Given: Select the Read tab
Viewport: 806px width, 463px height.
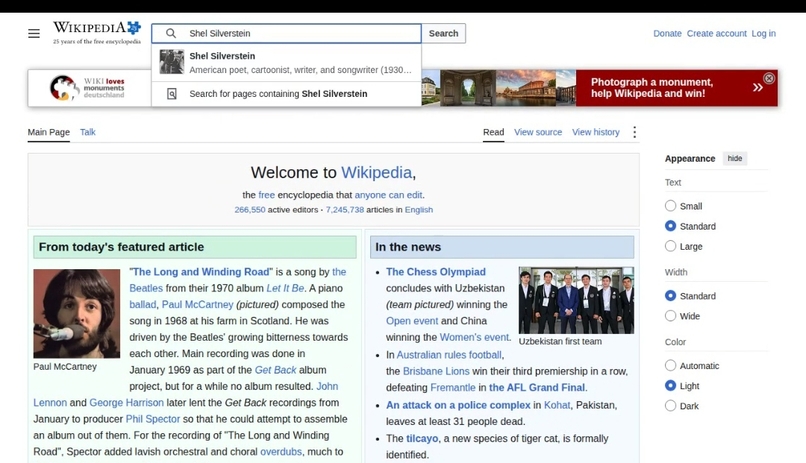Looking at the screenshot, I should (493, 132).
